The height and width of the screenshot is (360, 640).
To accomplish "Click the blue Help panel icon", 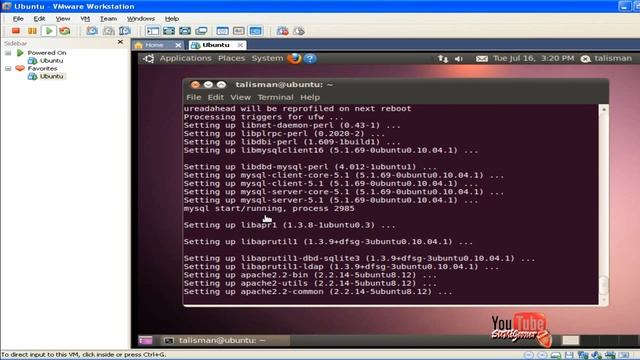I will [x=310, y=58].
